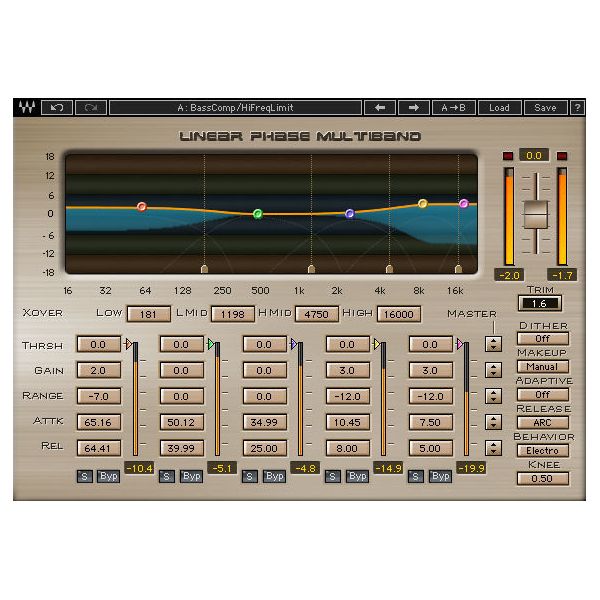Click the Knee value 0.50
The height and width of the screenshot is (600, 600).
(543, 478)
